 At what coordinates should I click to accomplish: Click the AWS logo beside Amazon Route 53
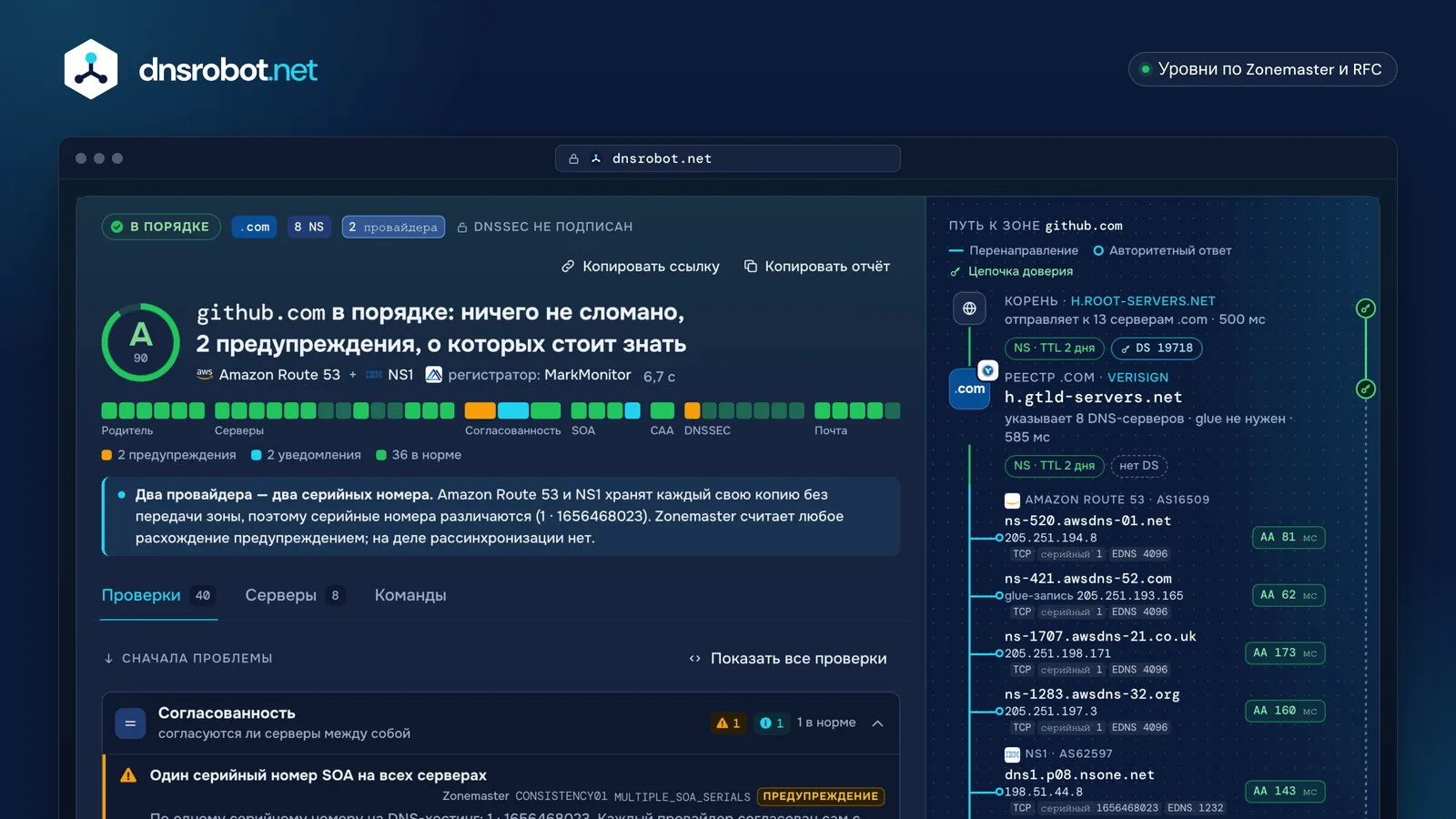pyautogui.click(x=205, y=374)
